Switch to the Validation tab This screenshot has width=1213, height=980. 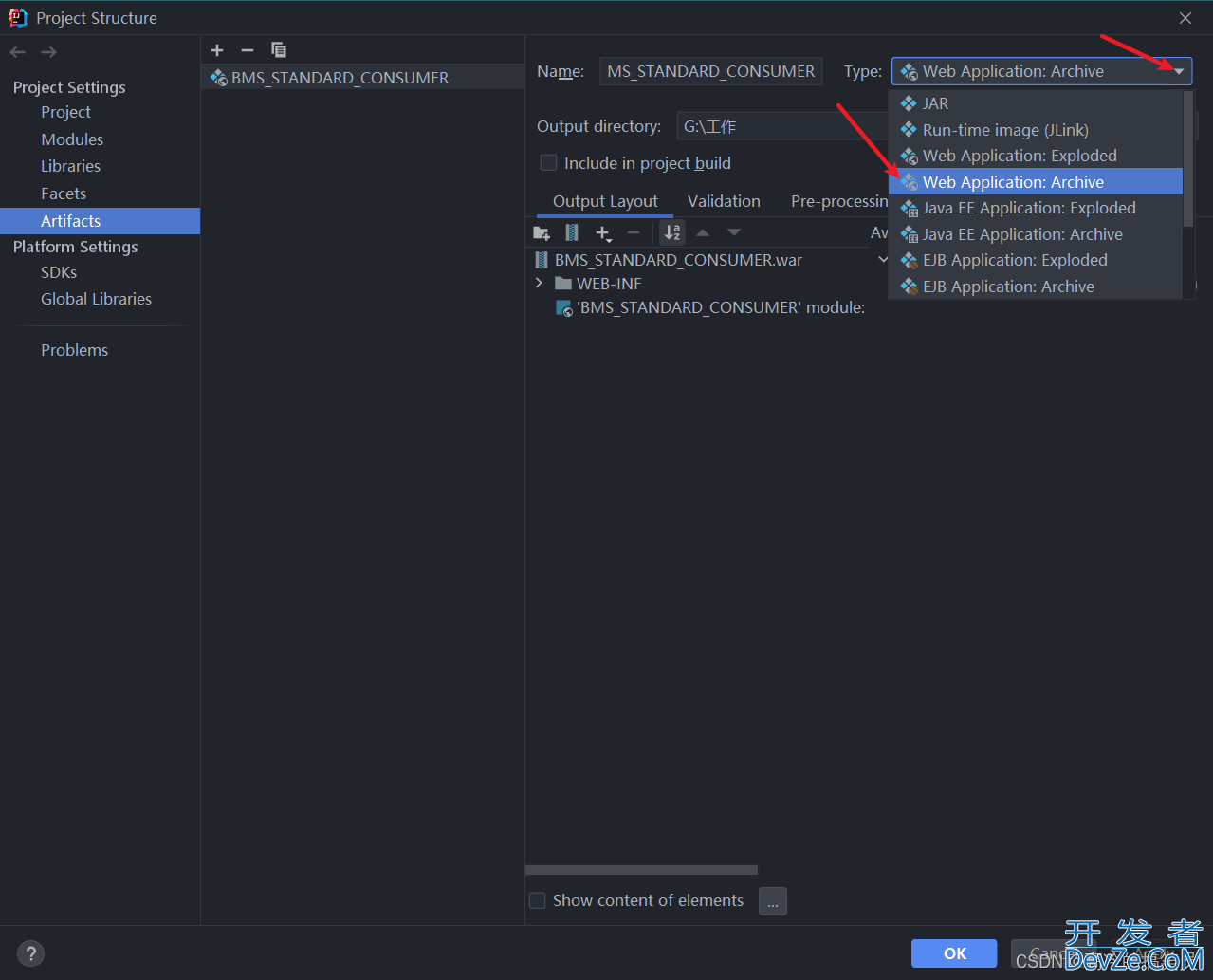[x=724, y=201]
